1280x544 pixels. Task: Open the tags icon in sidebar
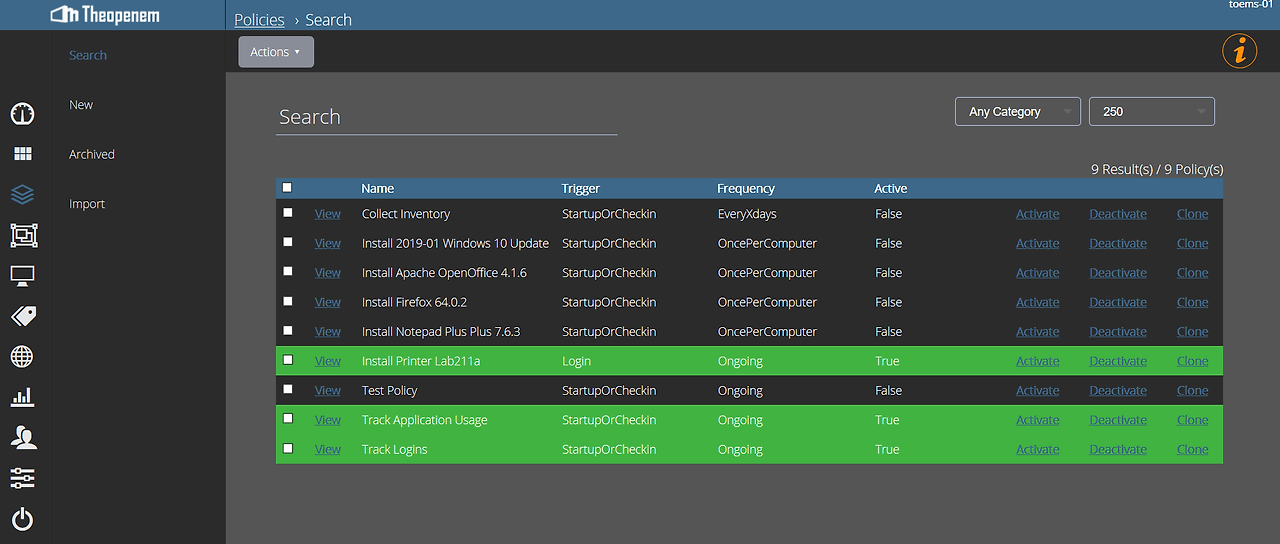22,316
